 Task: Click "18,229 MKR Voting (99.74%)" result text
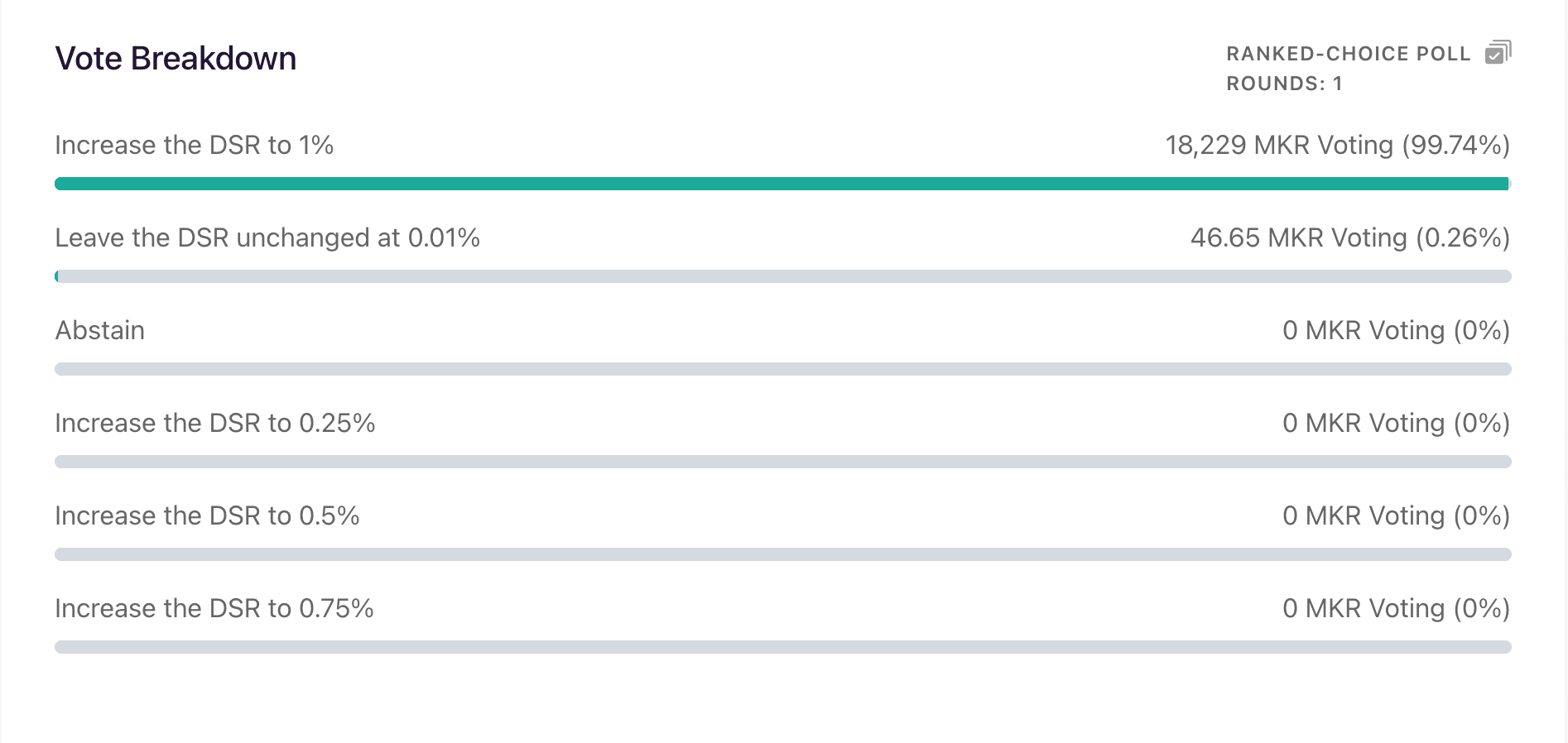click(1338, 145)
